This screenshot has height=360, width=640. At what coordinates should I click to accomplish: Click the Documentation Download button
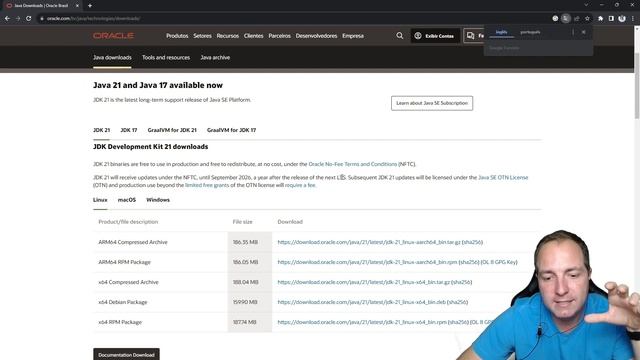click(x=126, y=355)
